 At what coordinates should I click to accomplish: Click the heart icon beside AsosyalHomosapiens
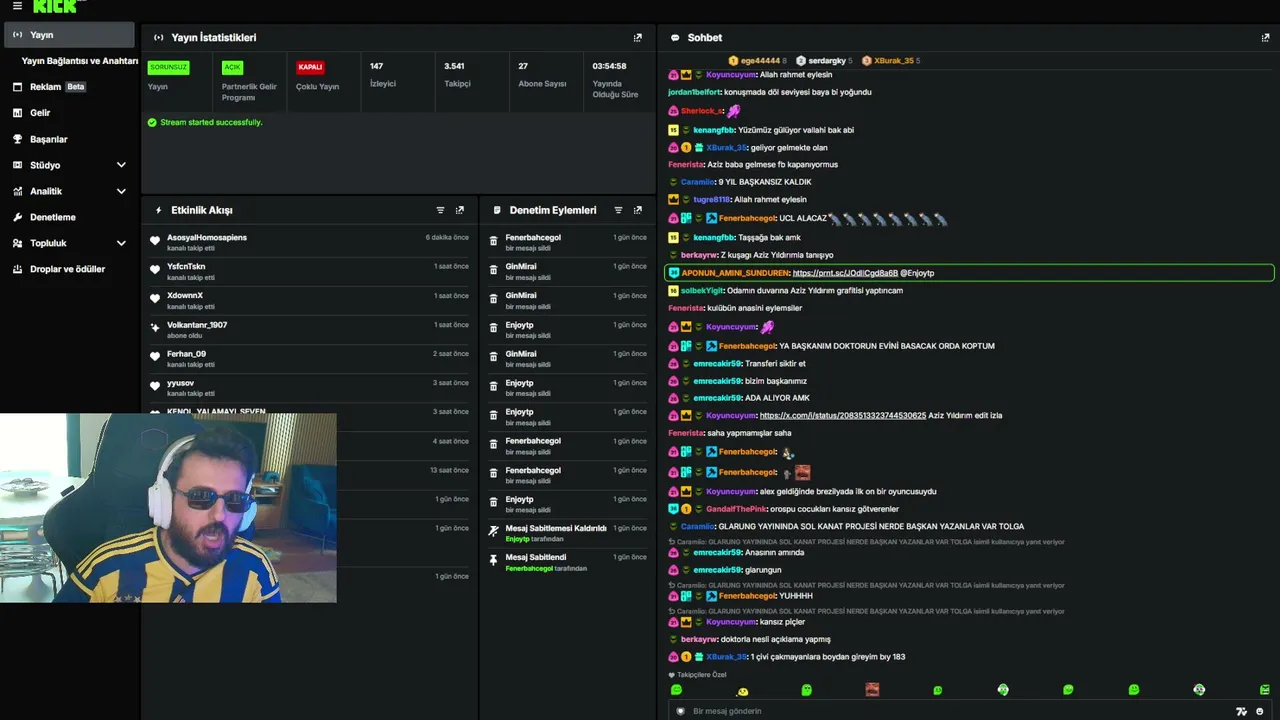tap(155, 241)
